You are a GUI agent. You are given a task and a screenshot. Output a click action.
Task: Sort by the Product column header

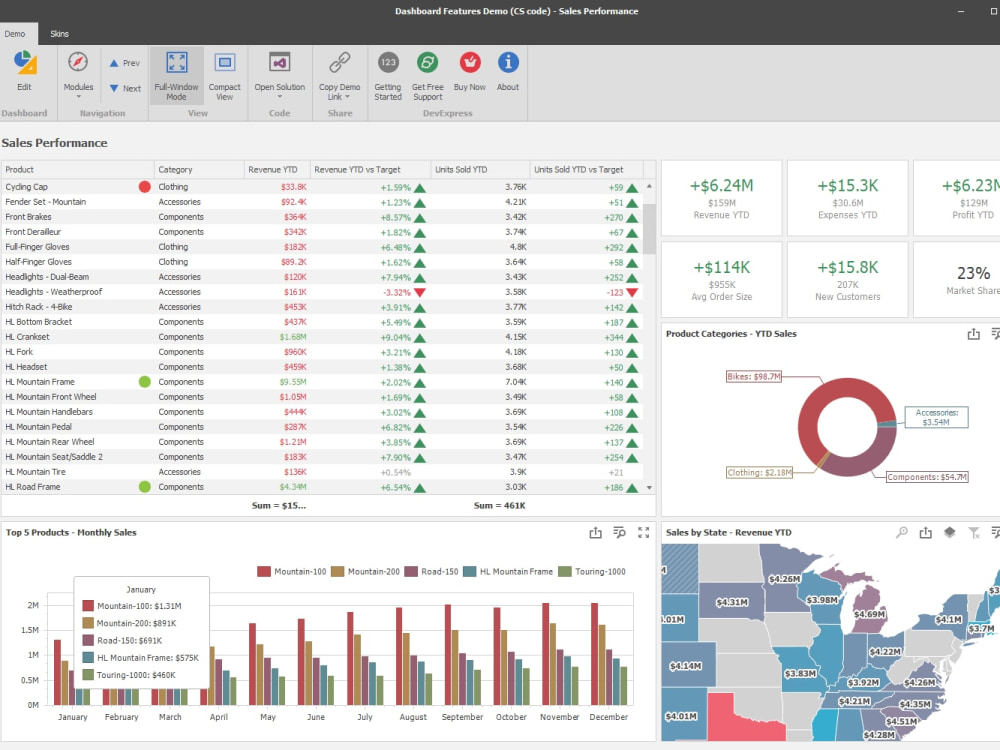[77, 170]
